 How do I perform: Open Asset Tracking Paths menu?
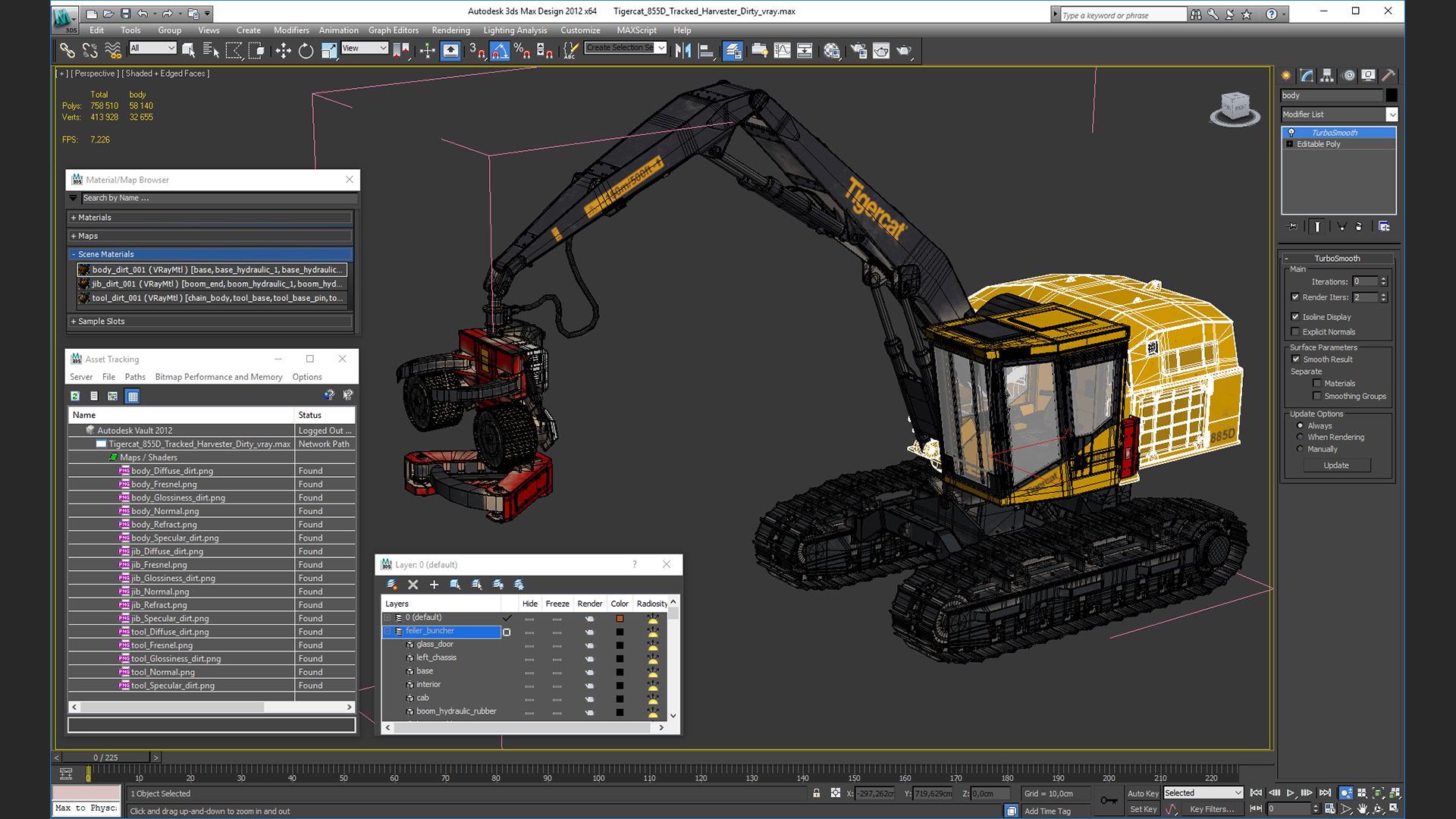[x=135, y=377]
